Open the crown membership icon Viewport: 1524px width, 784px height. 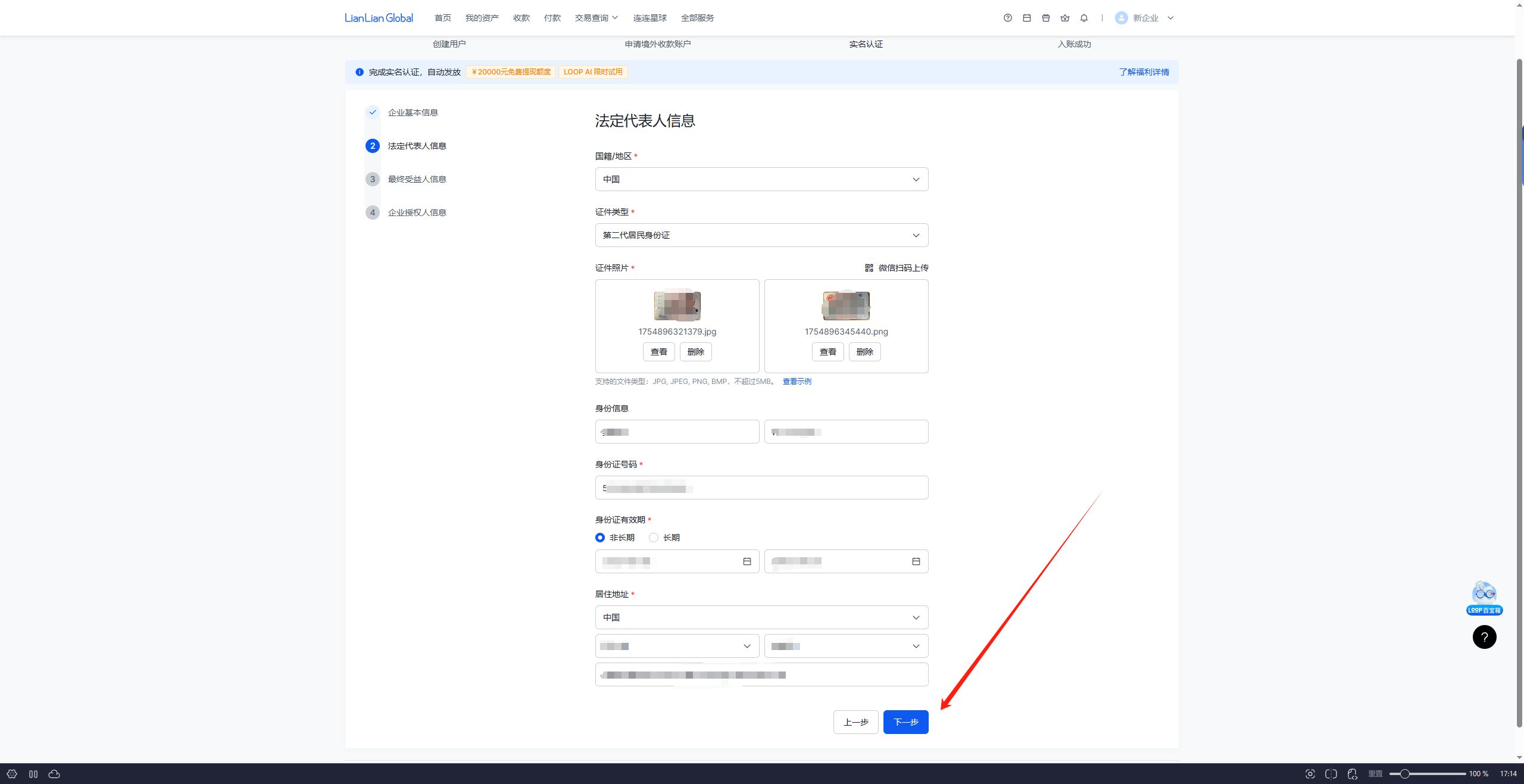pos(1065,18)
